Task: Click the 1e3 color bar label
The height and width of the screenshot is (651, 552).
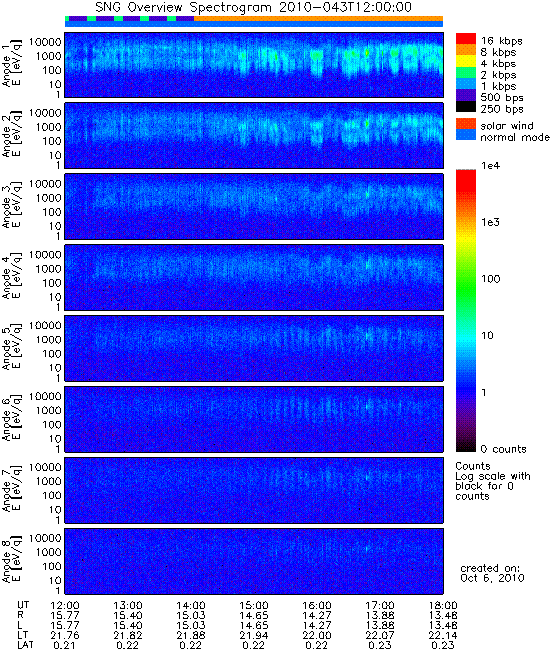Action: point(491,223)
